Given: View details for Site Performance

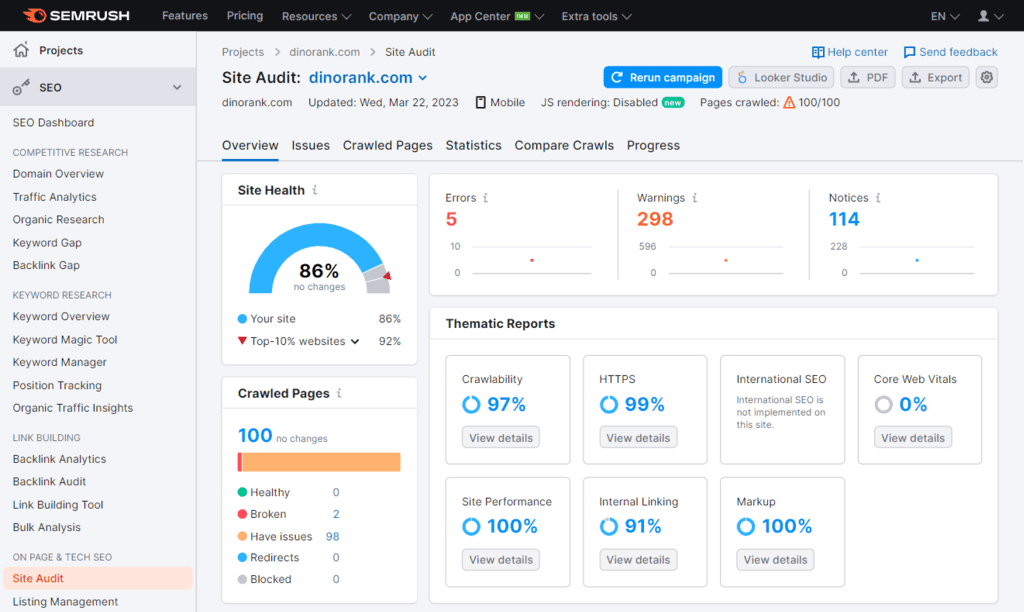Looking at the screenshot, I should point(501,560).
